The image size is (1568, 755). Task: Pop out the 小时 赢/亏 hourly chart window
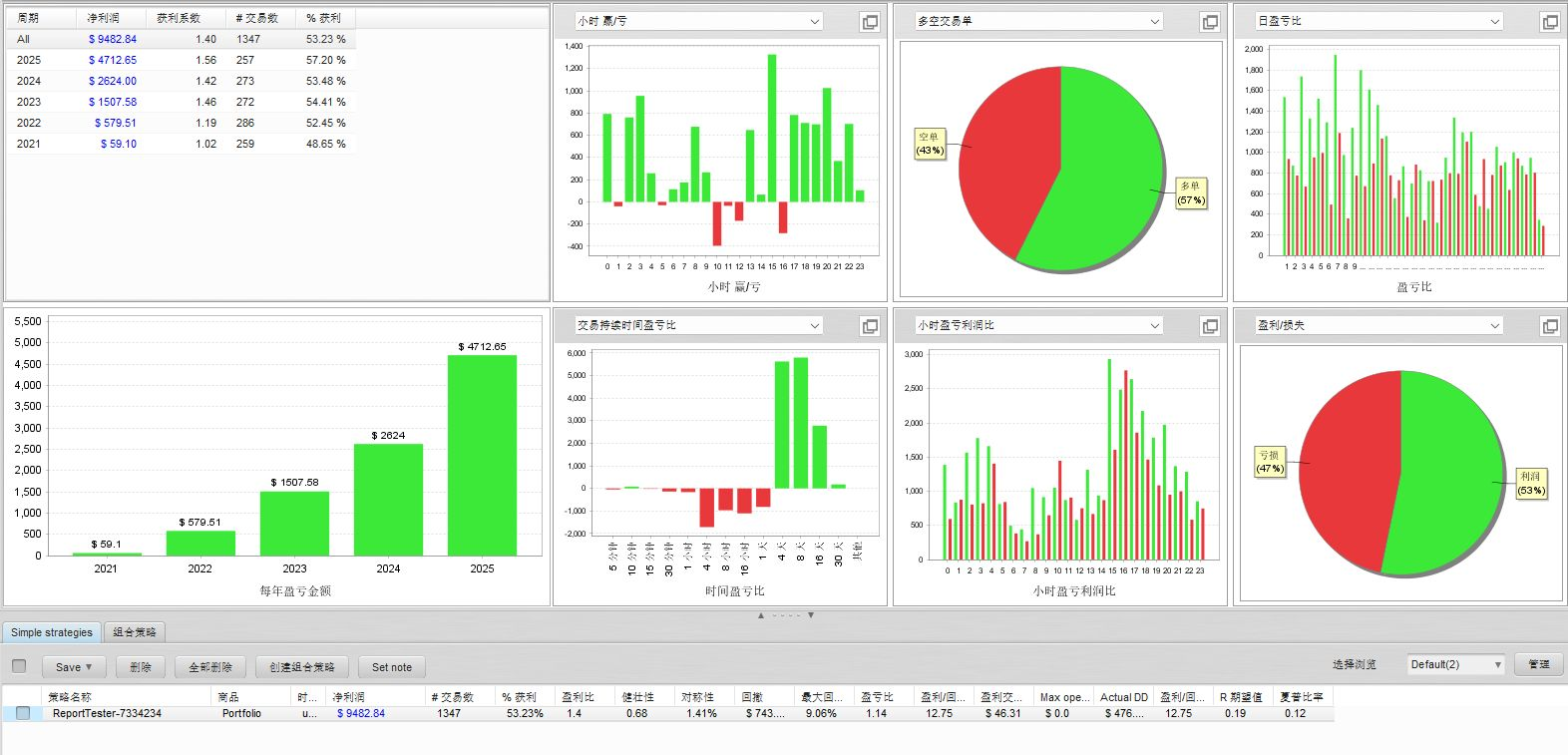point(870,22)
